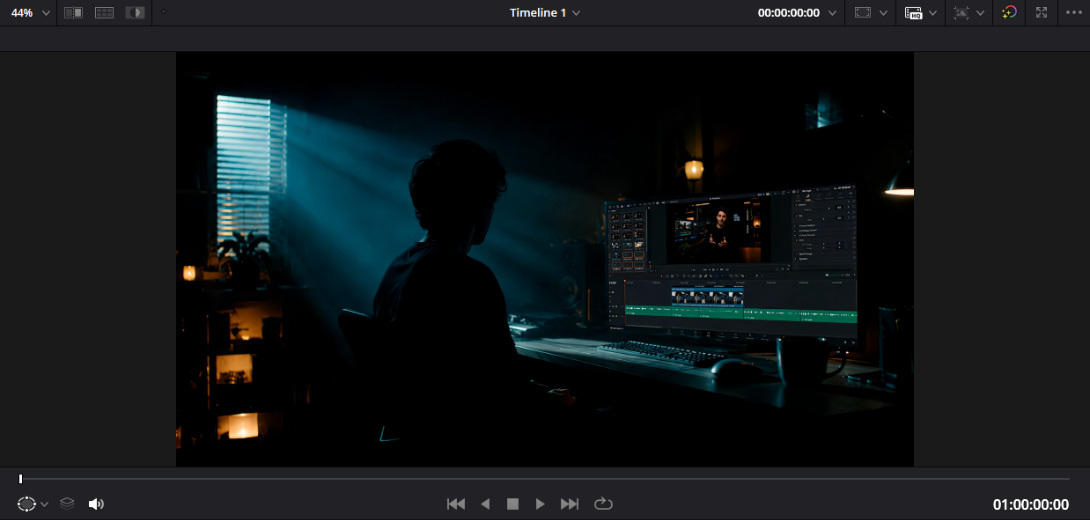Jump to the first frame button
This screenshot has width=1090, height=520.
(x=456, y=504)
